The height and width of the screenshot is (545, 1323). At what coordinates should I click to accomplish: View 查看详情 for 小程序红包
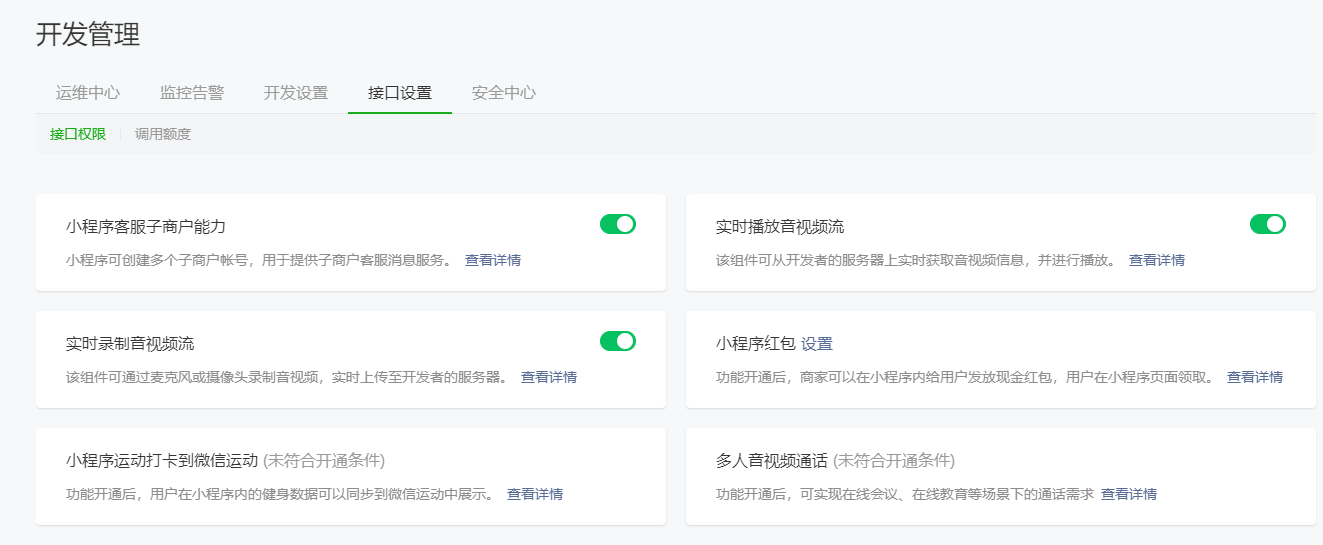tap(1255, 377)
